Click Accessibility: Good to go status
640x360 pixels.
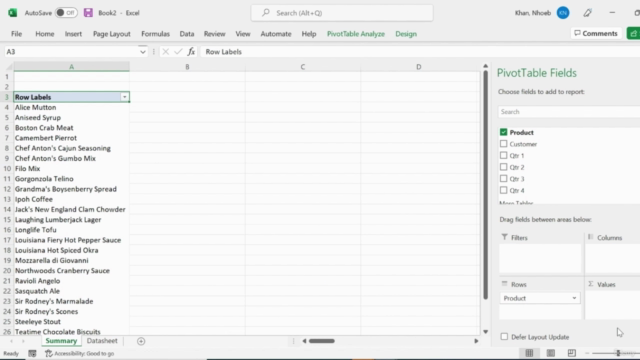point(80,353)
